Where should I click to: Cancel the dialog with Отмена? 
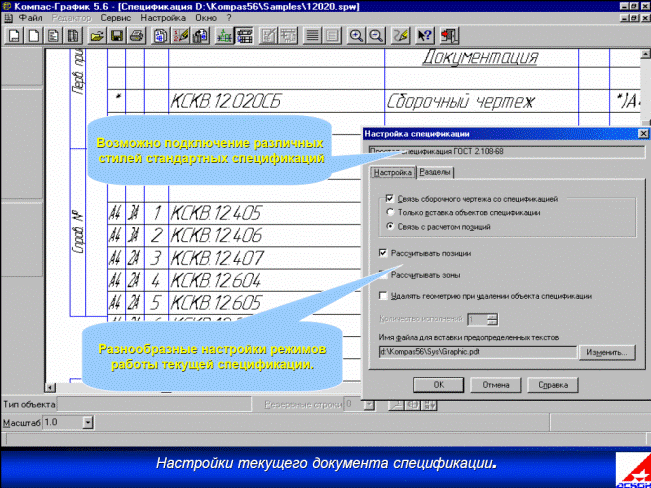pyautogui.click(x=496, y=385)
